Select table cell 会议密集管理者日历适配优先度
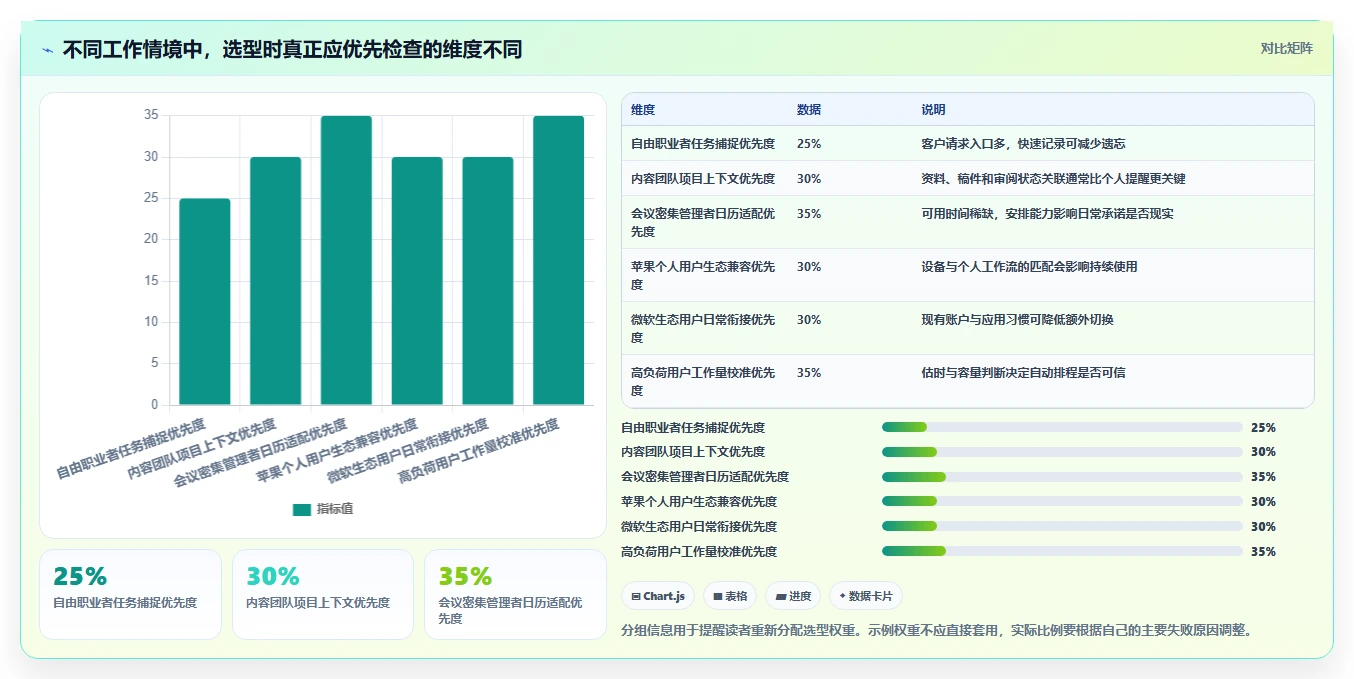This screenshot has width=1354, height=679. click(x=703, y=222)
